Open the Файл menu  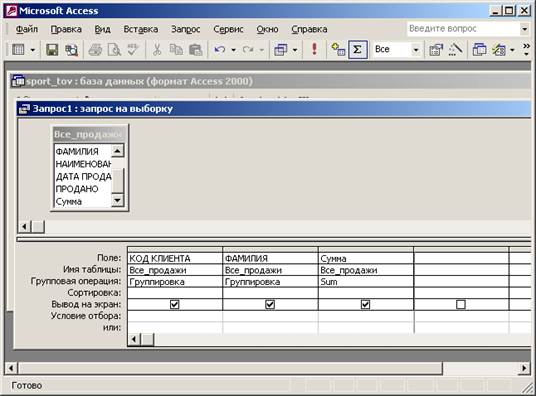pyautogui.click(x=27, y=29)
